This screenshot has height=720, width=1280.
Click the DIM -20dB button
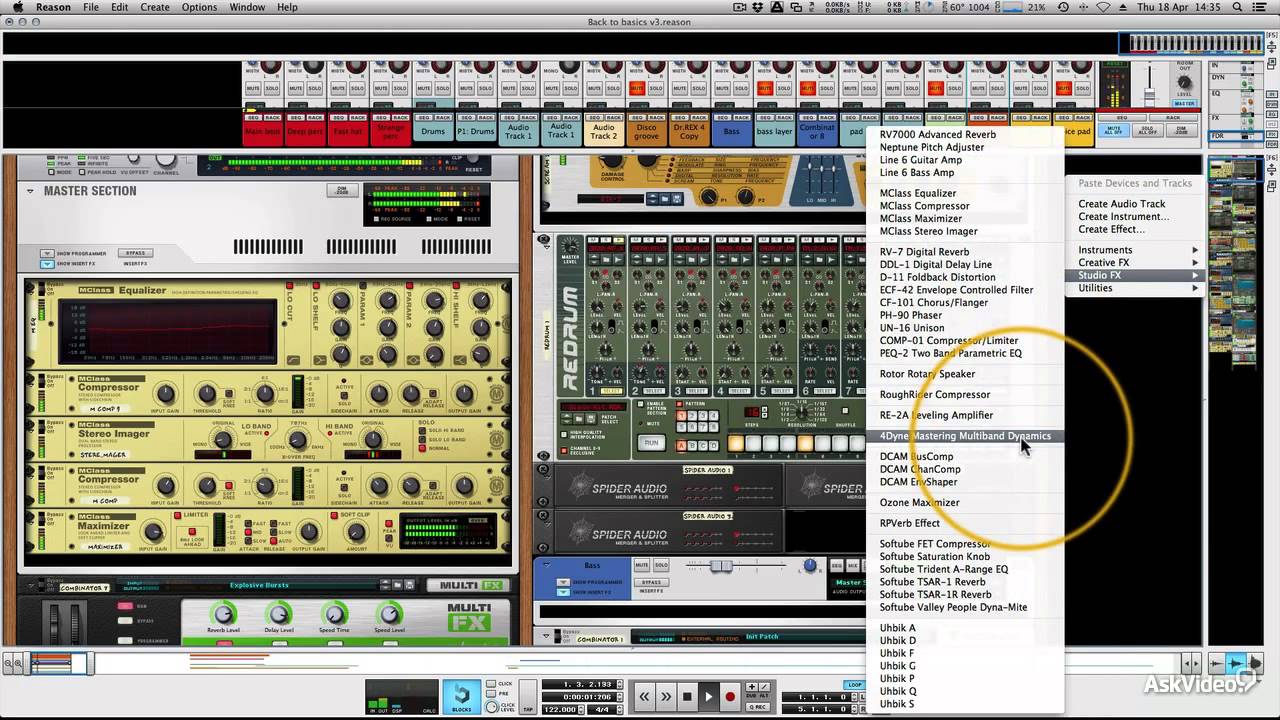(342, 190)
